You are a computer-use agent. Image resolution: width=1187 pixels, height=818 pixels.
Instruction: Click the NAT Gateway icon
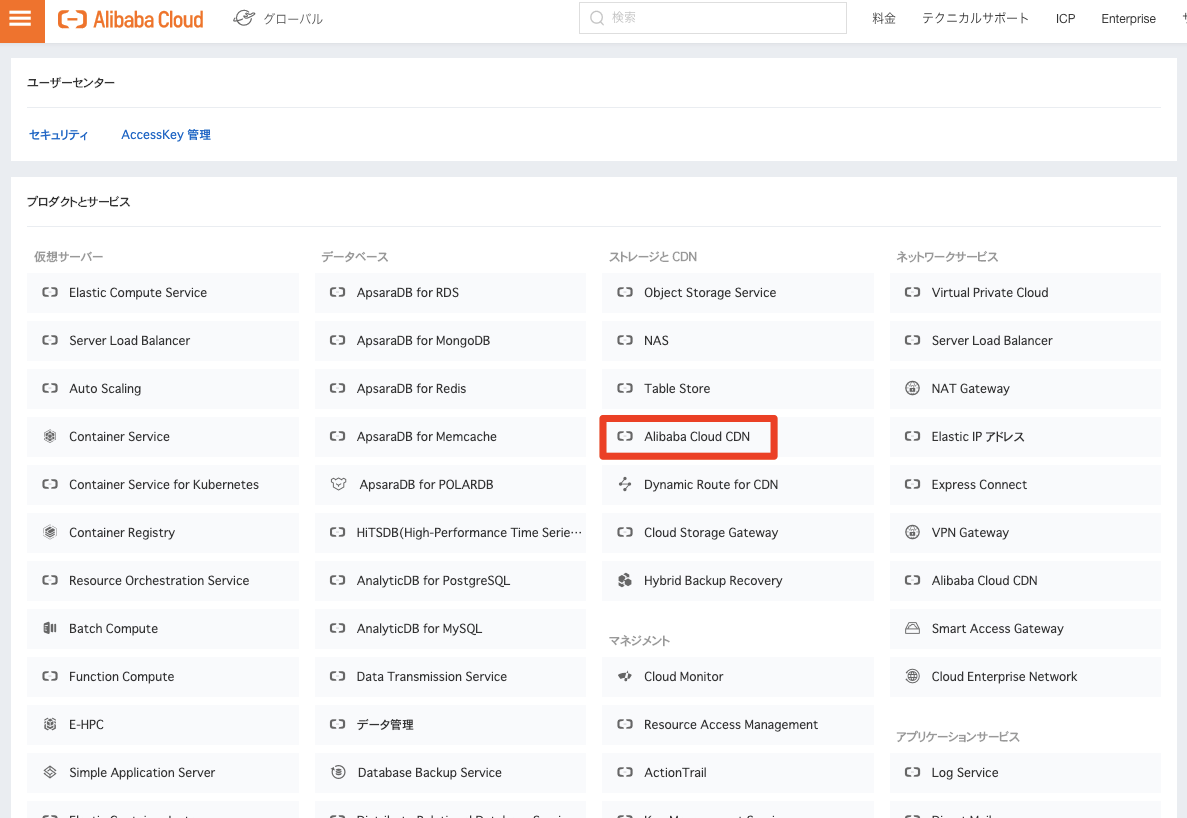[x=912, y=388]
